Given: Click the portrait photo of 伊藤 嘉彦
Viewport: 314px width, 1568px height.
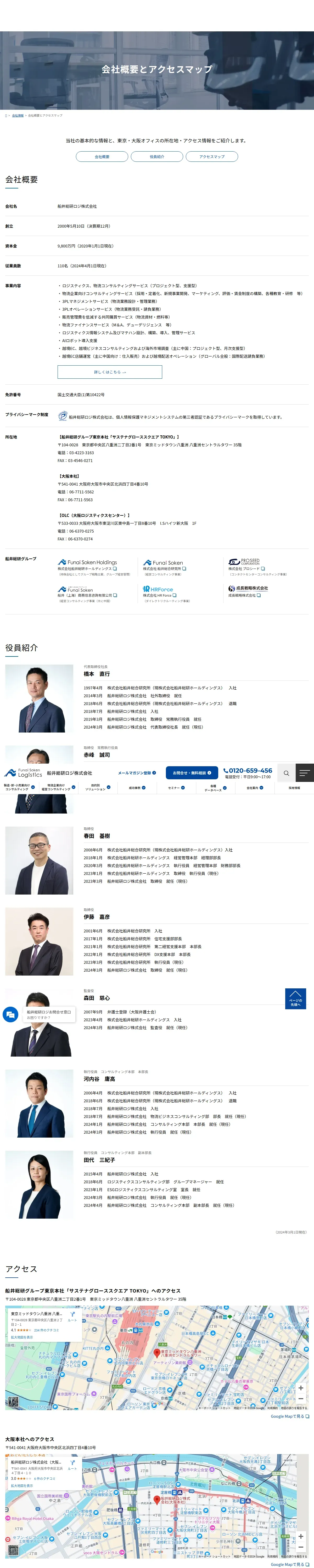Looking at the screenshot, I should (39, 941).
